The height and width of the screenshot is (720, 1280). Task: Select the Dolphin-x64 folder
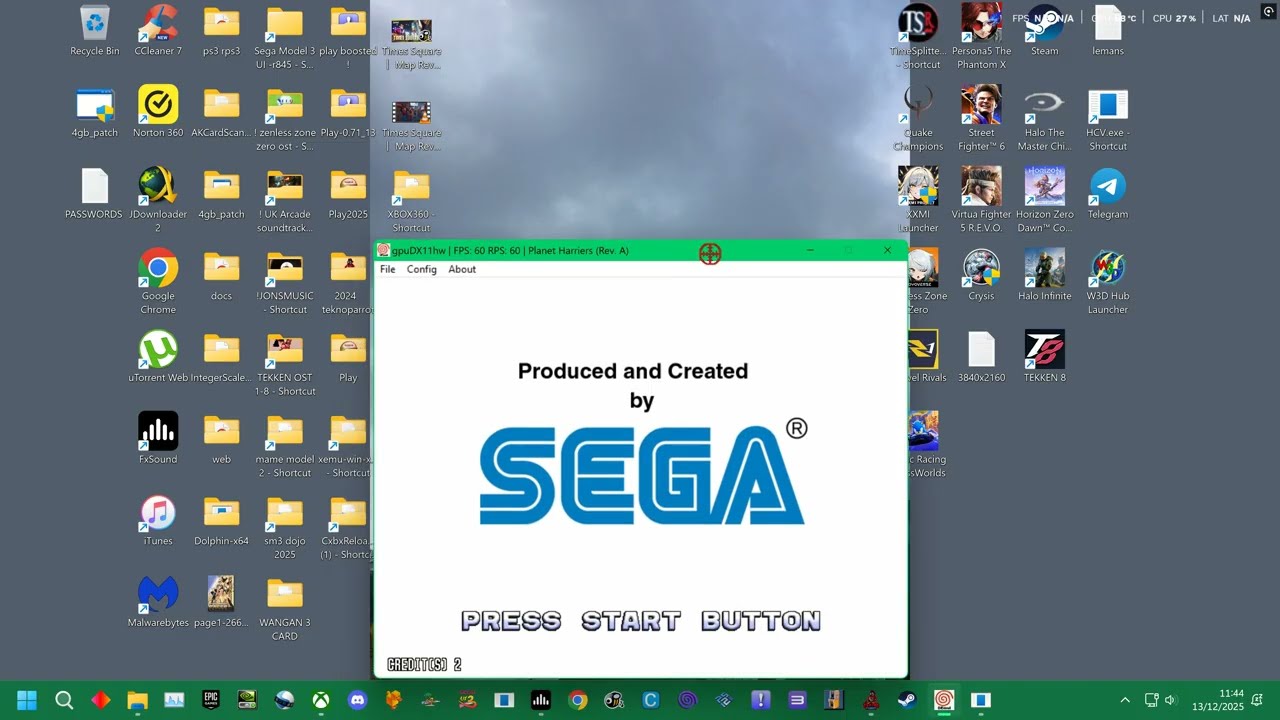221,520
